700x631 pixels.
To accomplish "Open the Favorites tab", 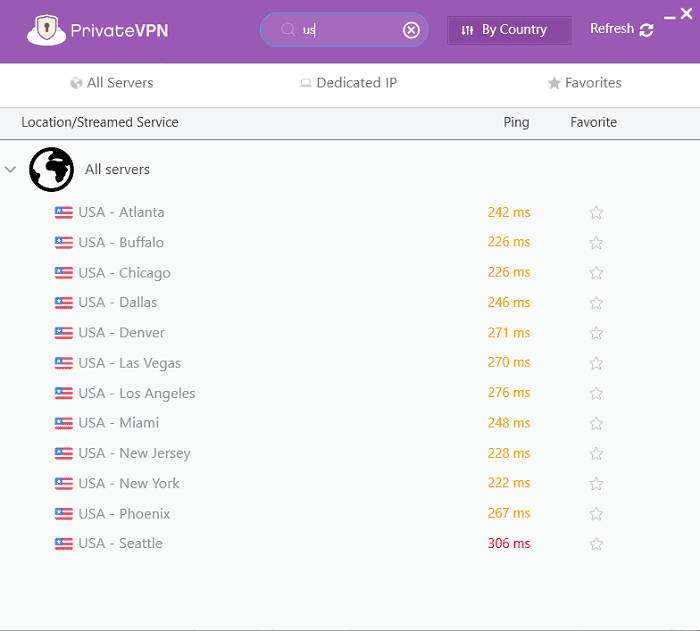I will tap(584, 83).
